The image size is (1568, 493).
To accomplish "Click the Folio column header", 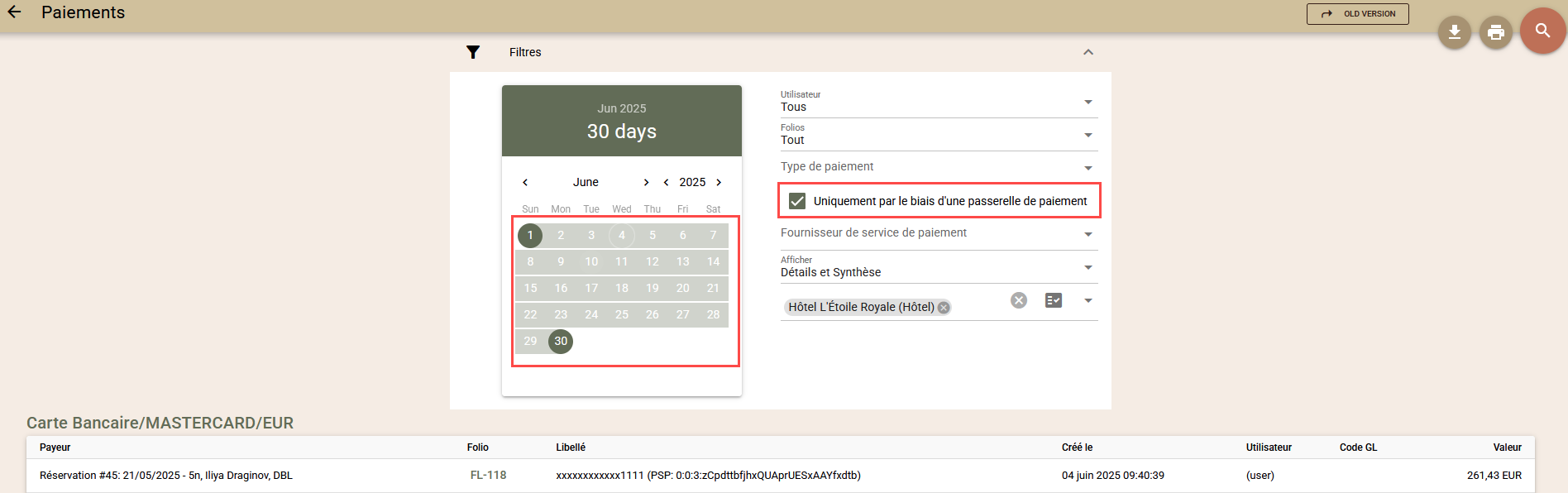I will point(478,448).
